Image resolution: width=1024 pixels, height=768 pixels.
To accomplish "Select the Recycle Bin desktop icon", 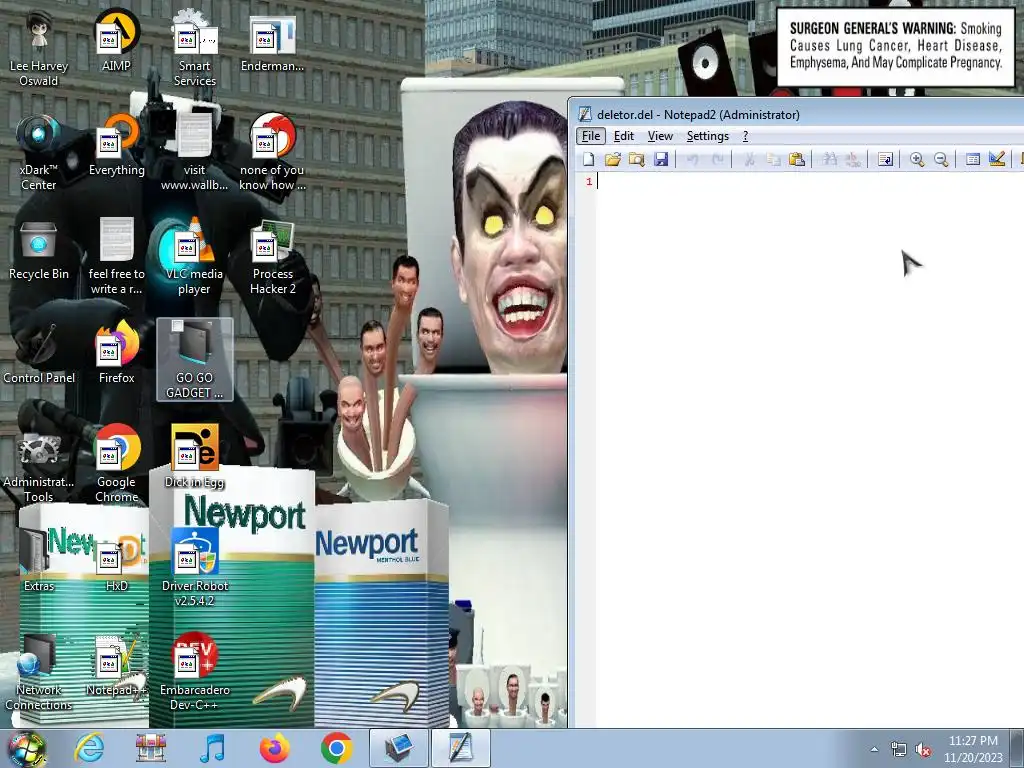I will coord(39,249).
